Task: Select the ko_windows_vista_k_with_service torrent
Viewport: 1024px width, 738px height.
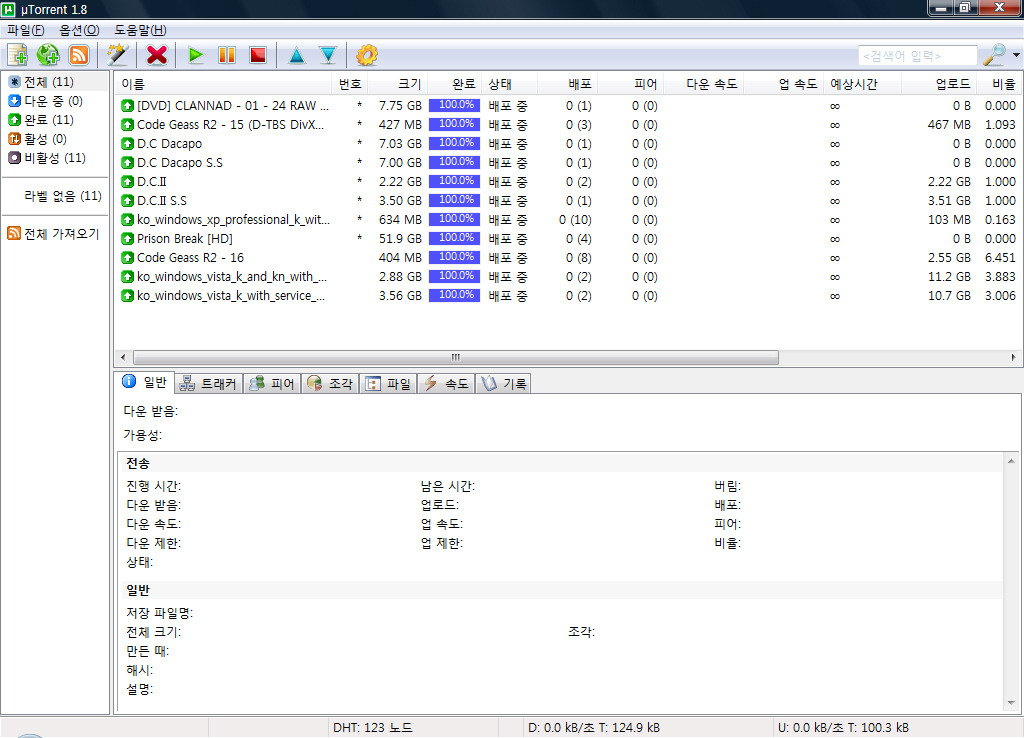Action: 568,295
